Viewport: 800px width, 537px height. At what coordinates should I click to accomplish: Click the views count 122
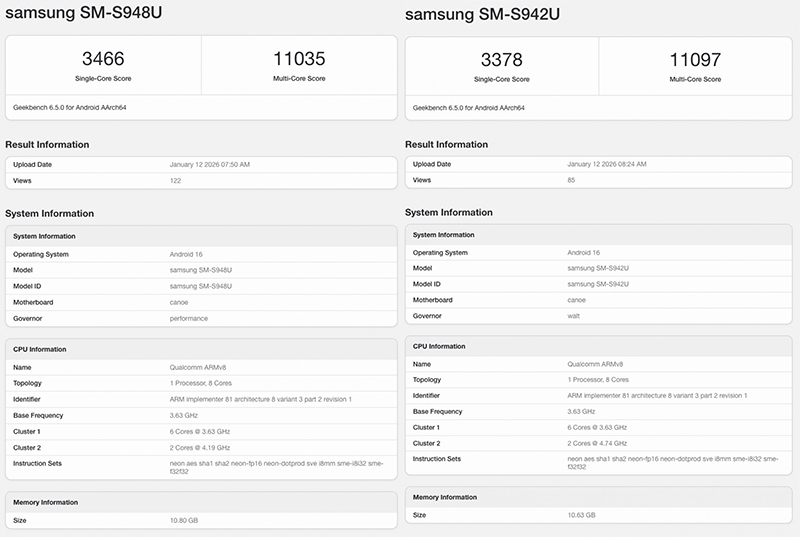click(x=176, y=180)
